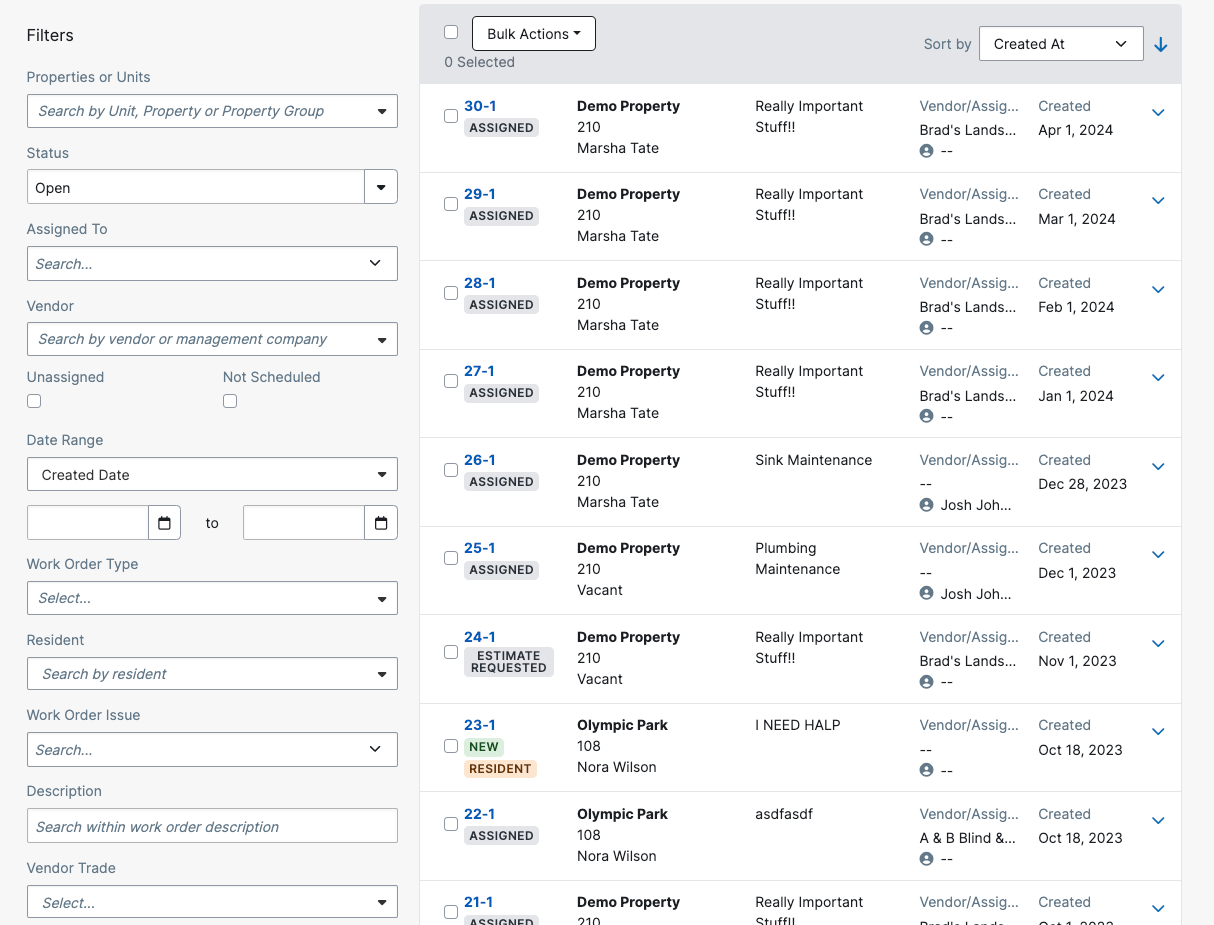This screenshot has width=1214, height=925.
Task: Open work order link 29-1
Action: tap(480, 194)
